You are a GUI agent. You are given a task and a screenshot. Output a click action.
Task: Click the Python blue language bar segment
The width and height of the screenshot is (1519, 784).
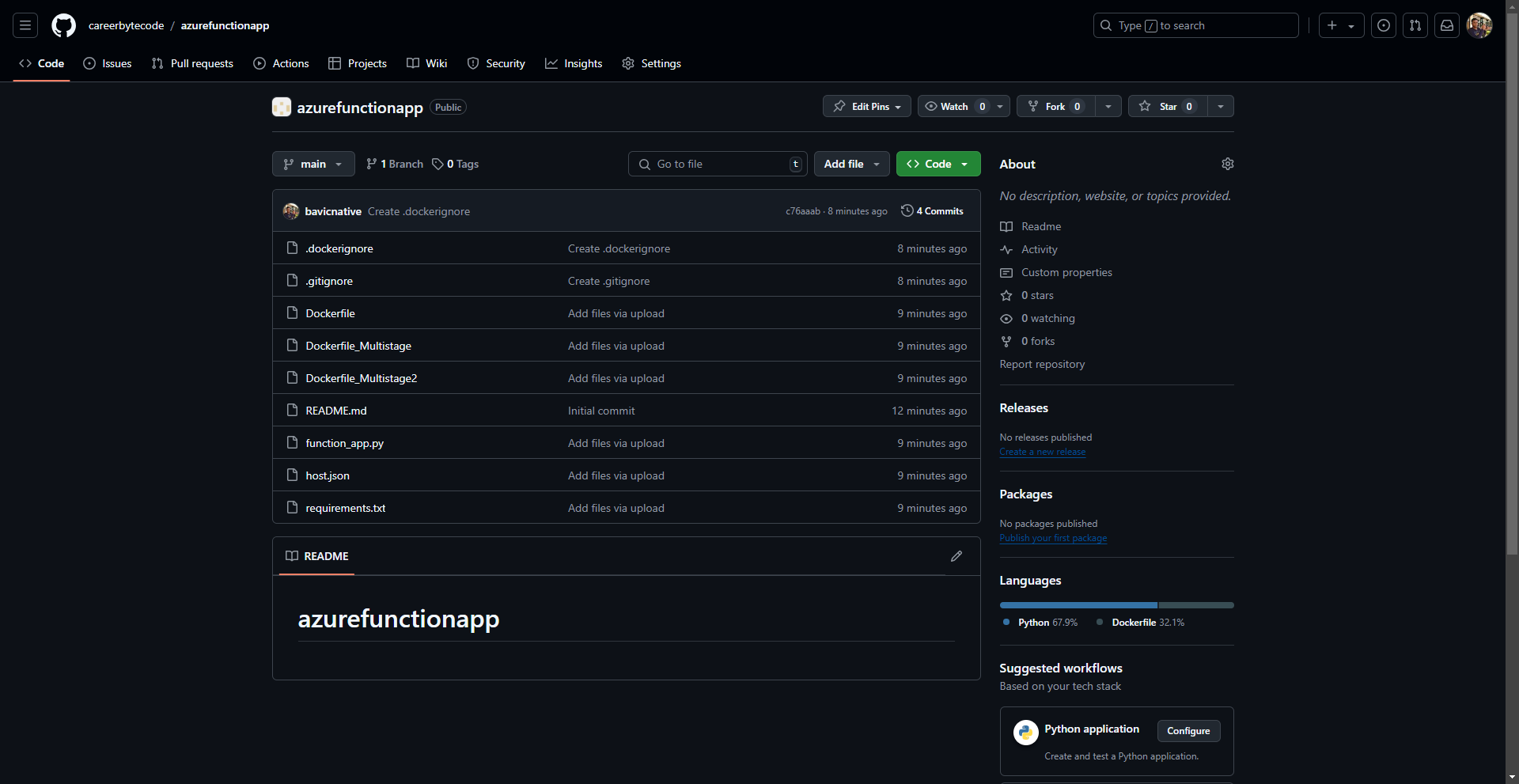[x=1078, y=605]
